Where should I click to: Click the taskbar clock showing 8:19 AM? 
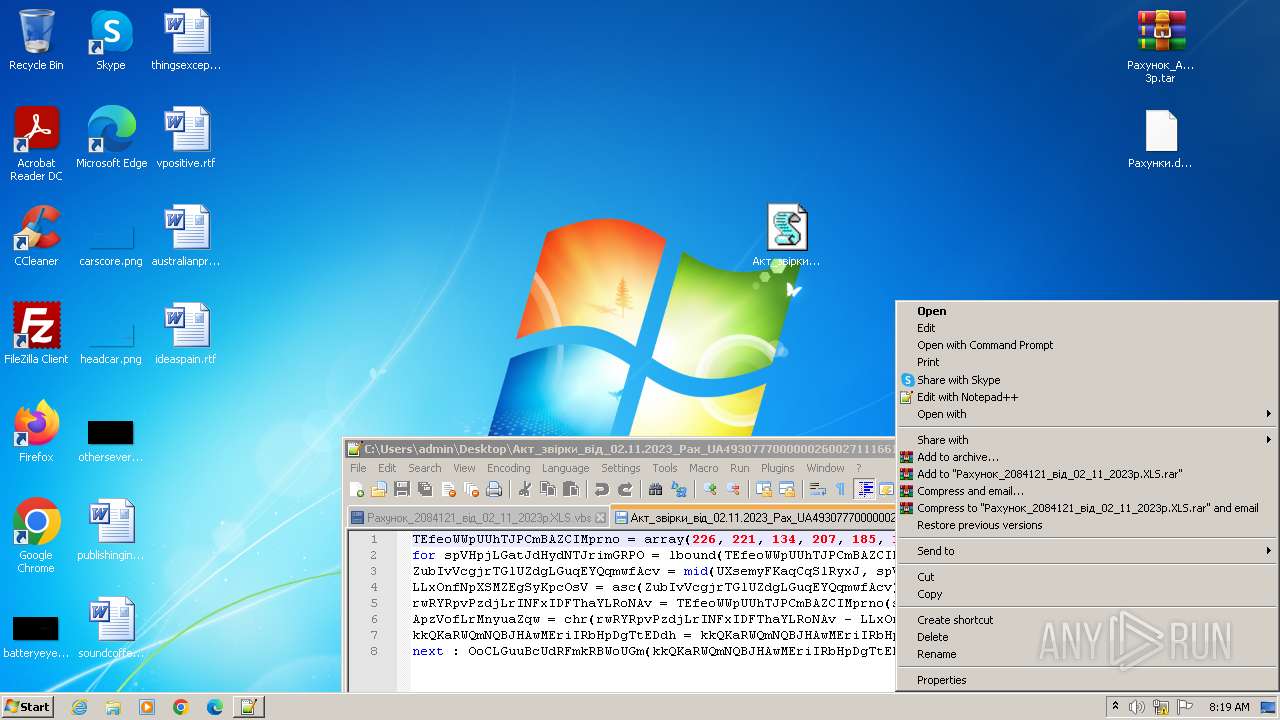[x=1229, y=707]
